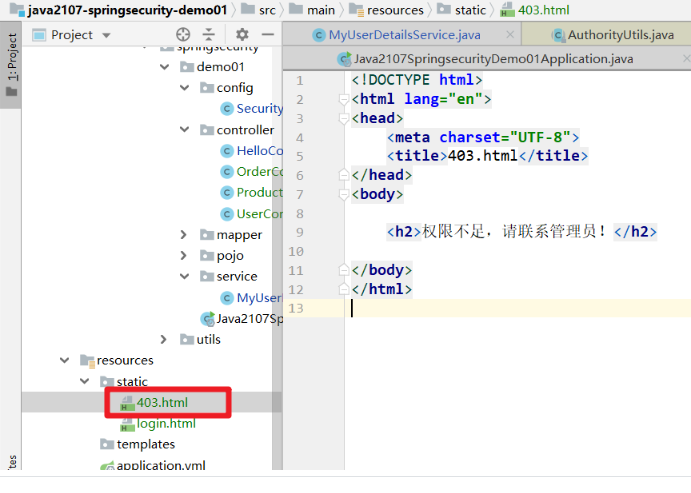The image size is (691, 493).
Task: Collapse the config folder
Action: 185,88
